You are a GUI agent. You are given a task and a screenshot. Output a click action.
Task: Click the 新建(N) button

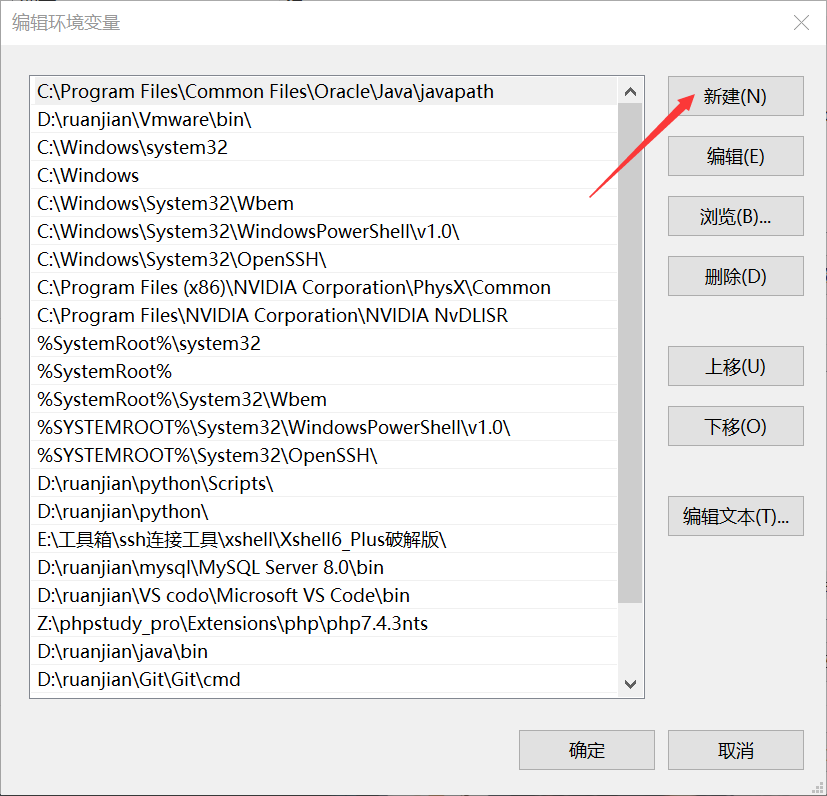click(x=735, y=97)
